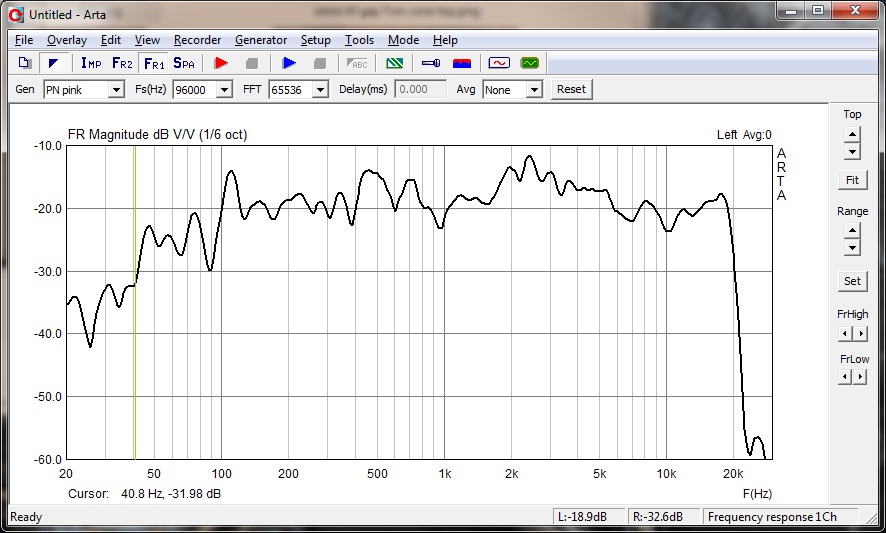Screen dimensions: 886x533
Task: Open the Help menu
Action: tap(445, 40)
